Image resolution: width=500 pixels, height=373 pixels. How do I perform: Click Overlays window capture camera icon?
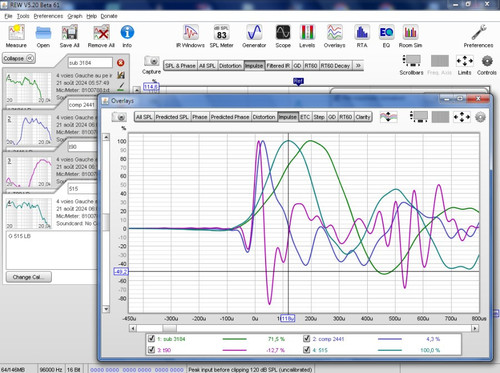[119, 117]
